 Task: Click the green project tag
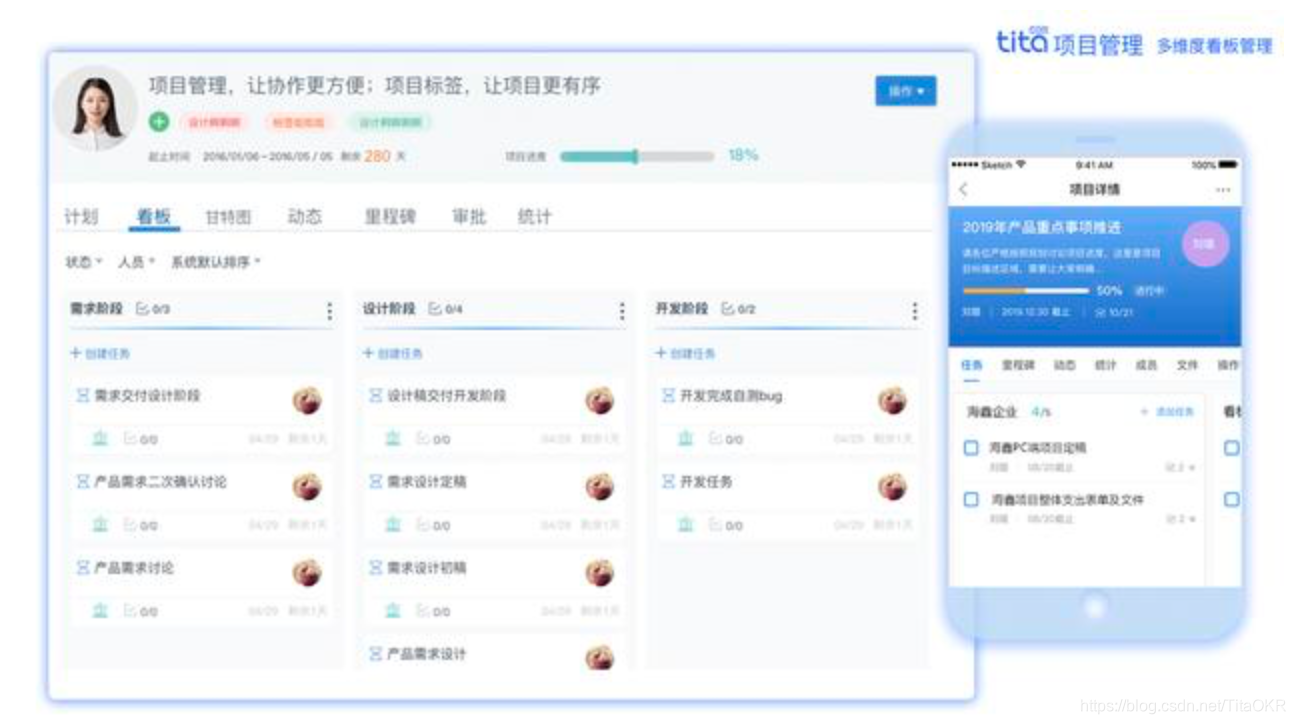pyautogui.click(x=391, y=122)
